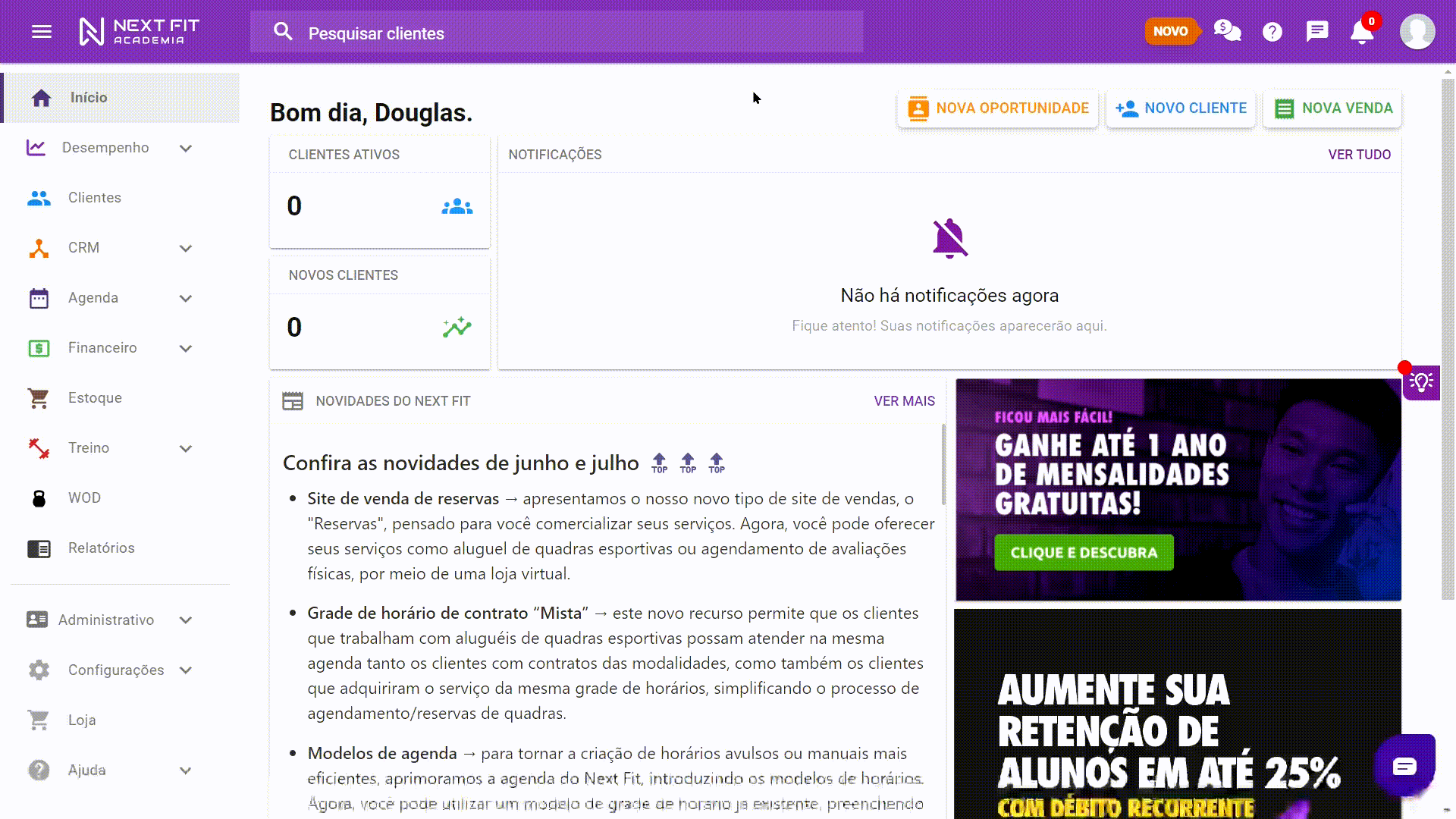Click the Nova Oportunidade button
The height and width of the screenshot is (819, 1456).
click(997, 108)
